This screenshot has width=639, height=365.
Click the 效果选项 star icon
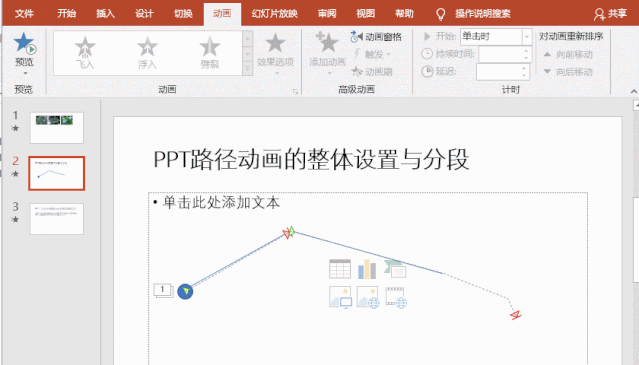(x=275, y=43)
